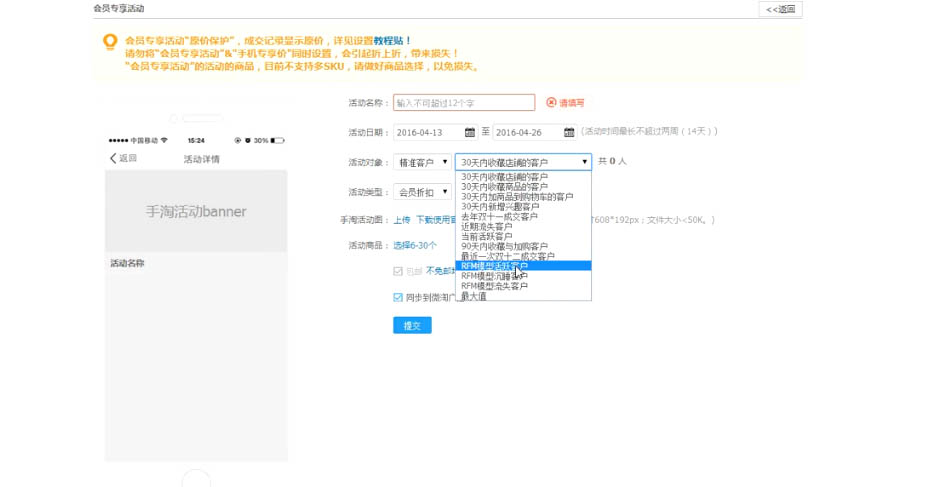
Task: Open the 精准客户 dropdown
Action: click(422, 162)
